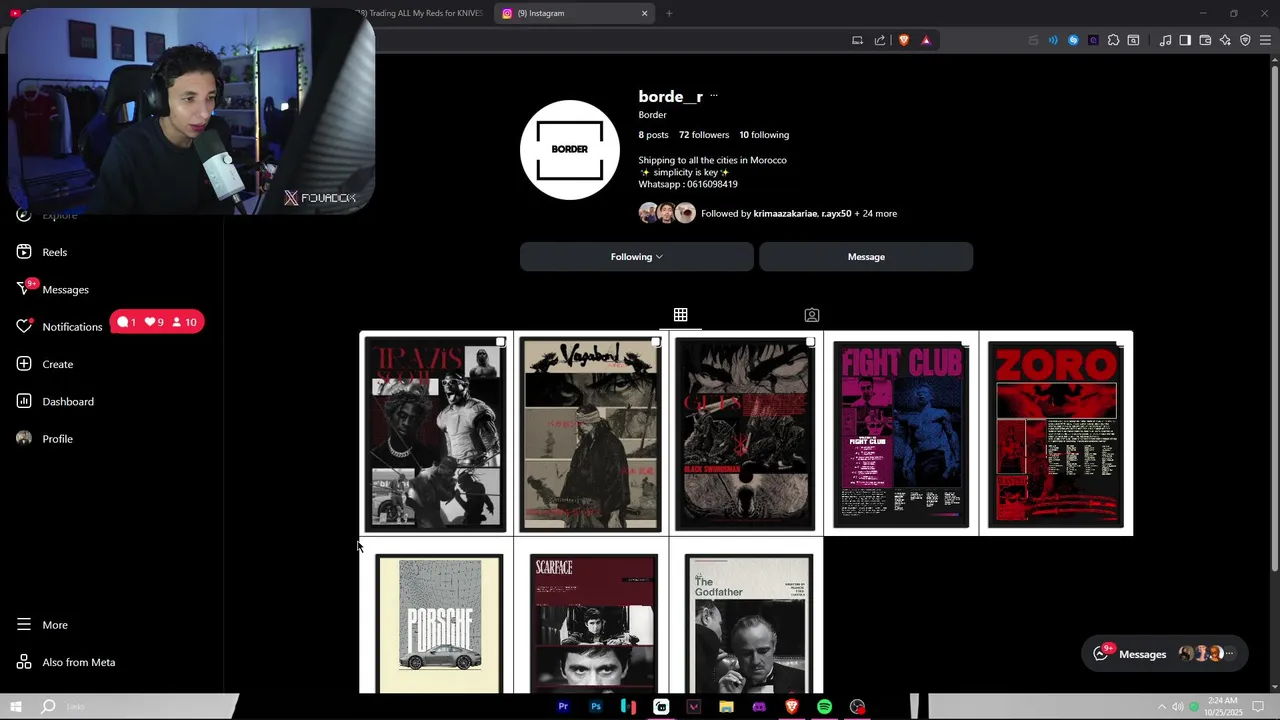Open File Explorer from taskbar
1280x720 pixels.
pos(726,707)
